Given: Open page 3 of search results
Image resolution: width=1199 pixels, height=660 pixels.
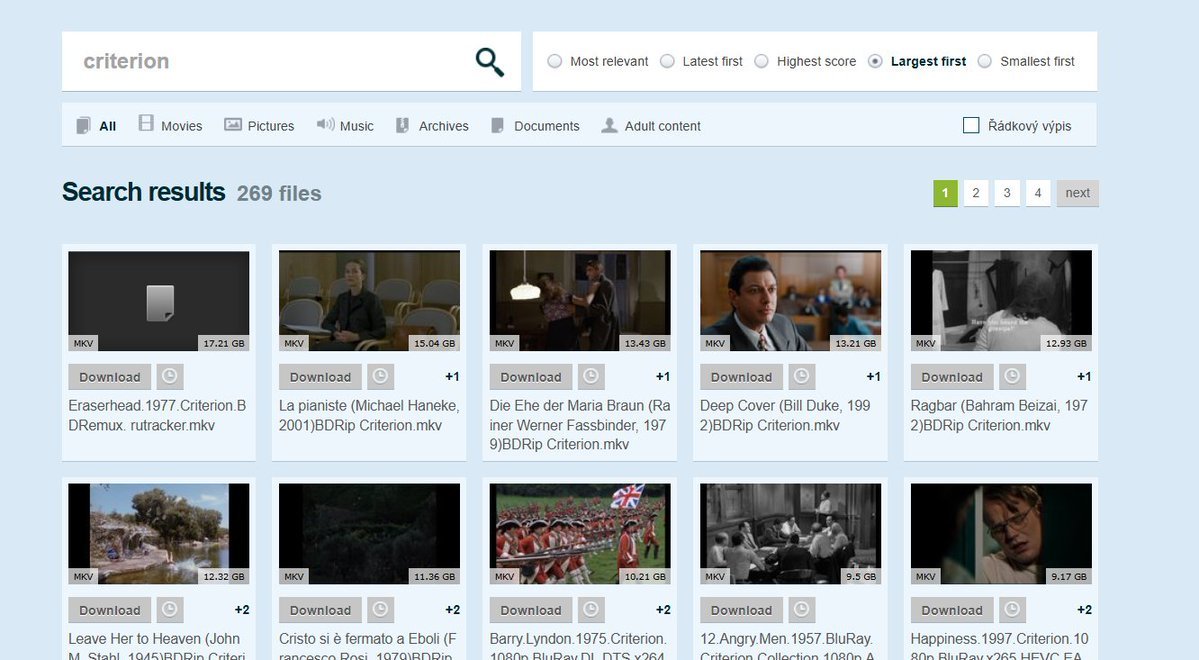Looking at the screenshot, I should click(x=1007, y=193).
